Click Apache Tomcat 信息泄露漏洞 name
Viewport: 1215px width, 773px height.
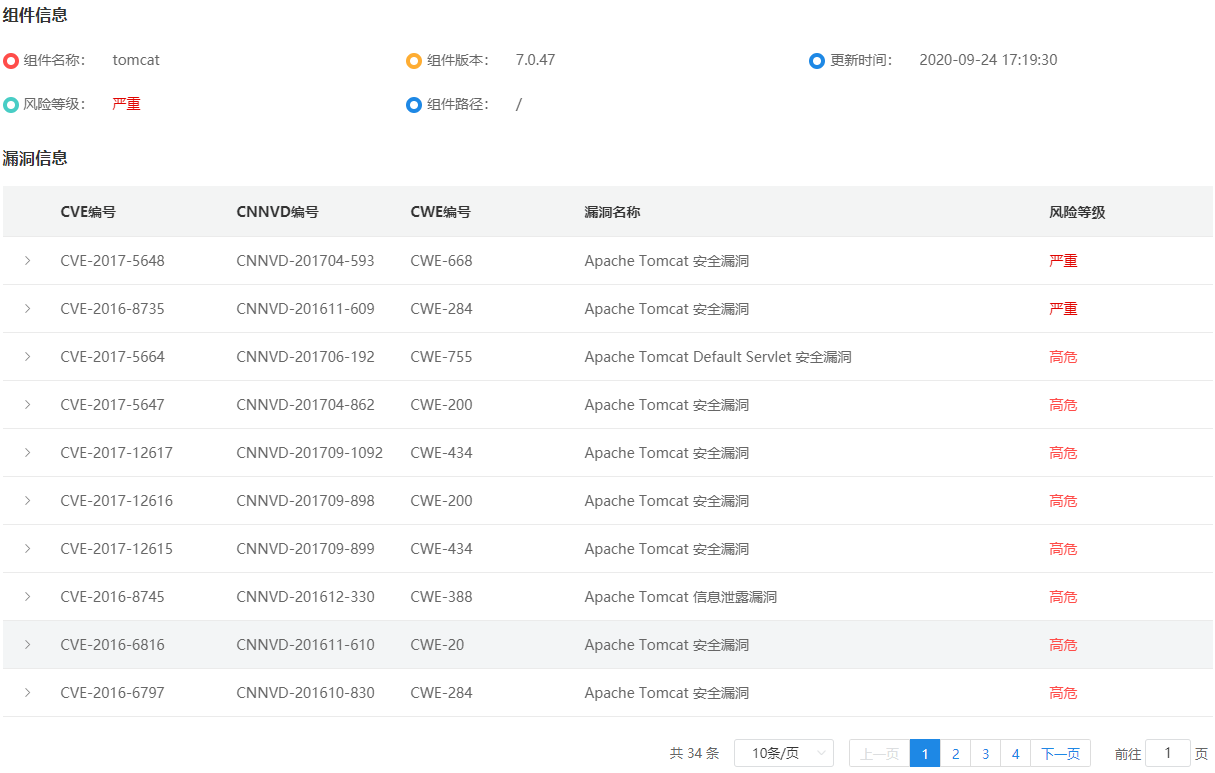680,597
